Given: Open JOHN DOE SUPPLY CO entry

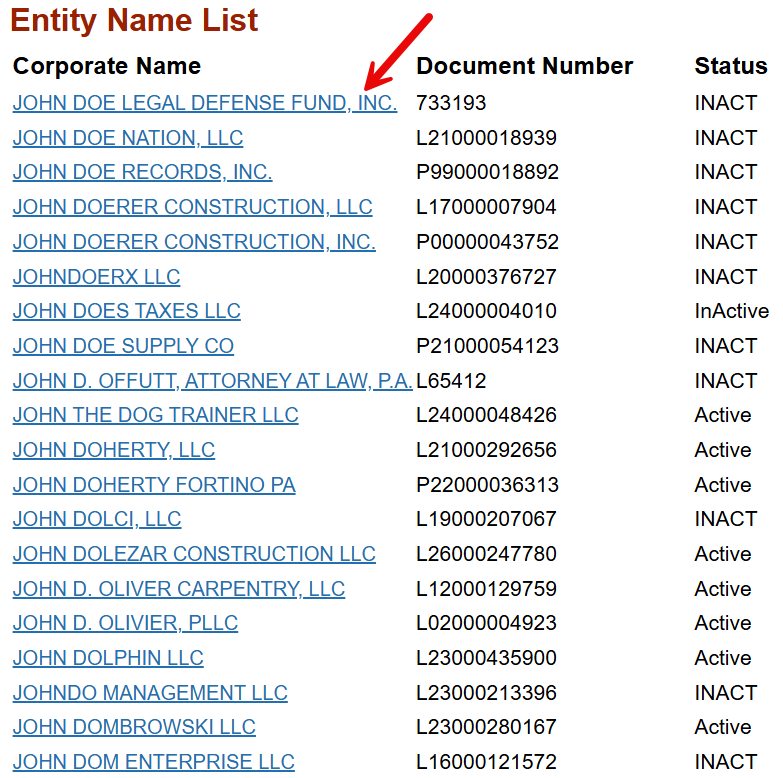Looking at the screenshot, I should pos(123,346).
